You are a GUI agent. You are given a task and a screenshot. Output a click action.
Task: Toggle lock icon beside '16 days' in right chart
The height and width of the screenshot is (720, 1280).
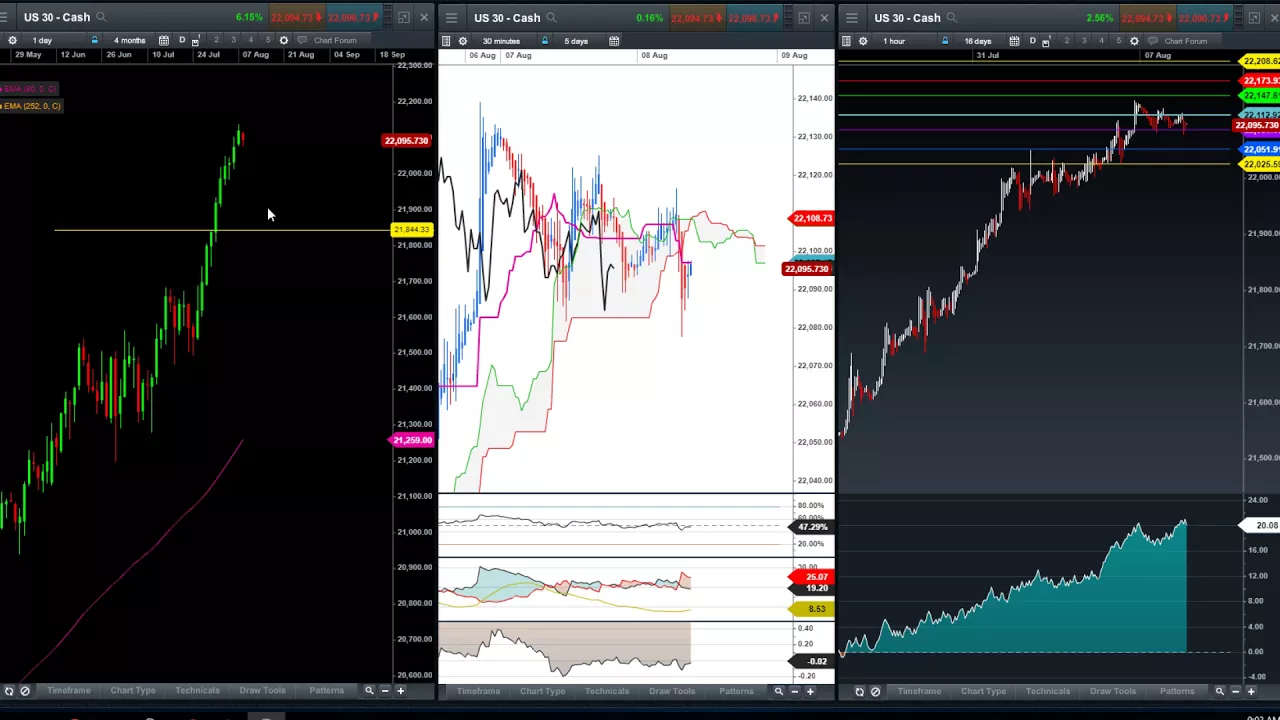tap(944, 41)
